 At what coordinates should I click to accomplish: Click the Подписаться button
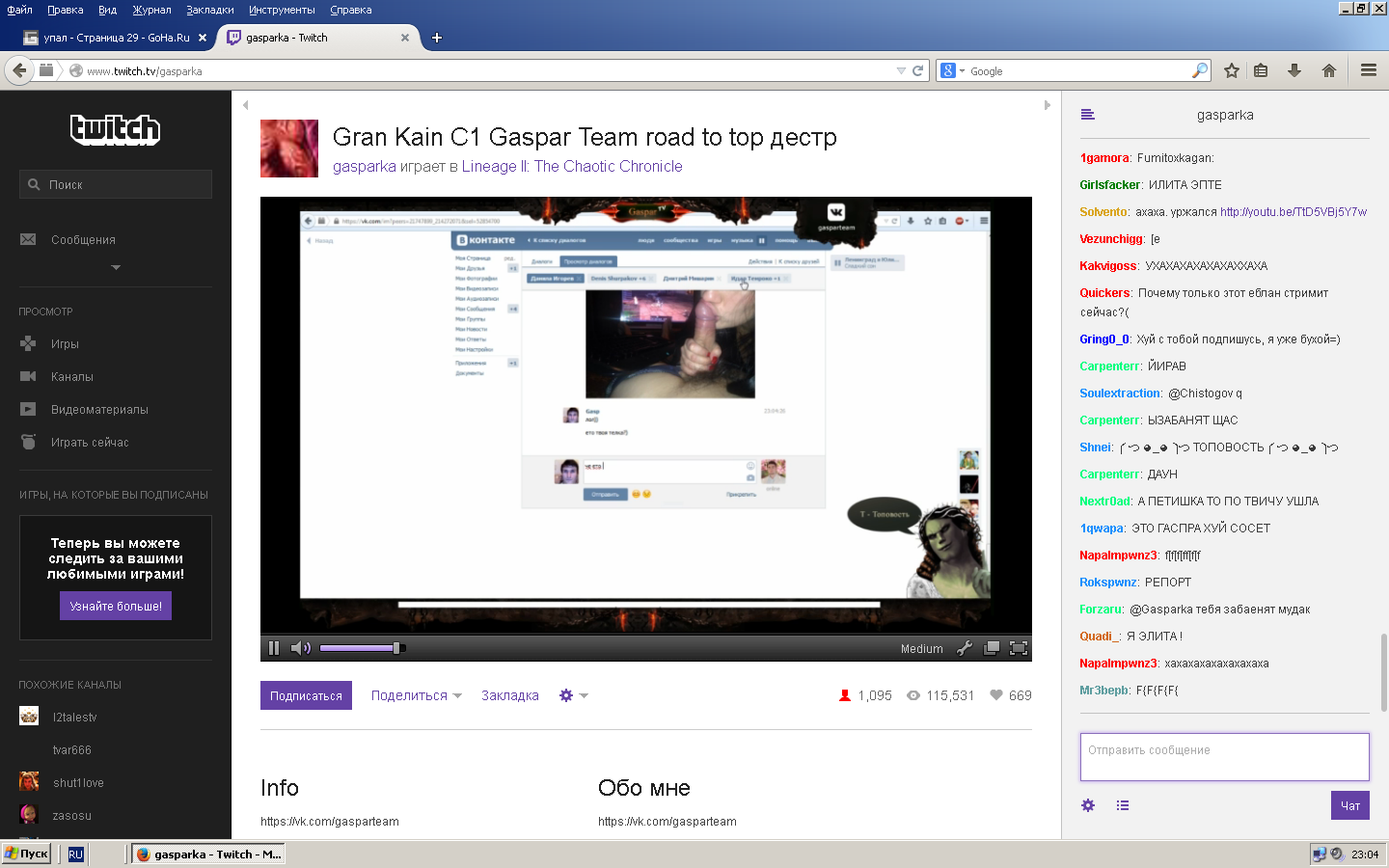(306, 695)
